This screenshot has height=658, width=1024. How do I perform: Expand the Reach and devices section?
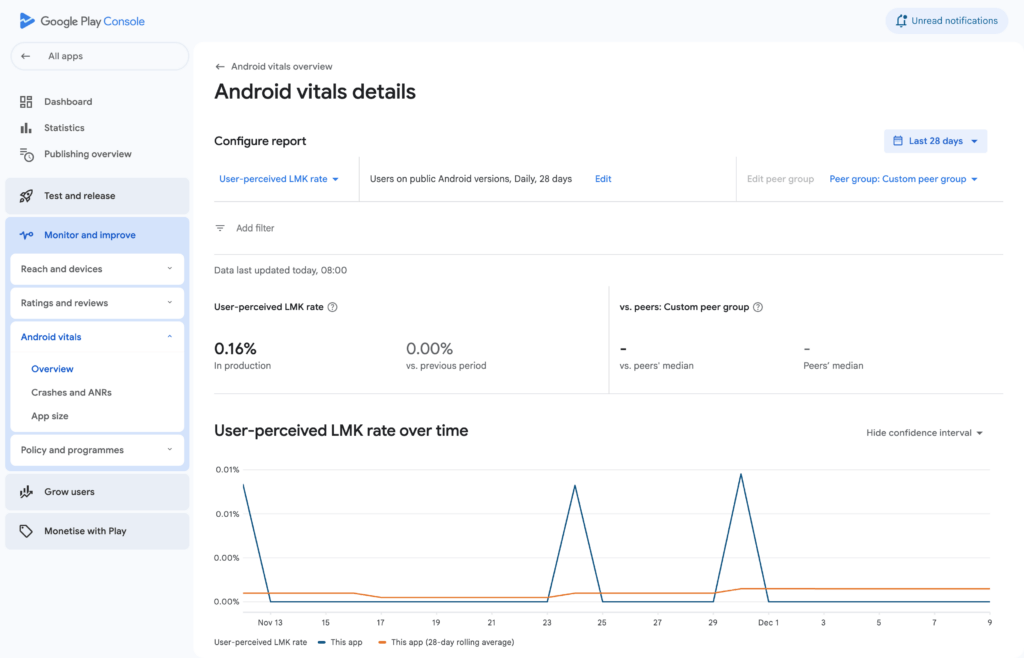pyautogui.click(x=96, y=268)
